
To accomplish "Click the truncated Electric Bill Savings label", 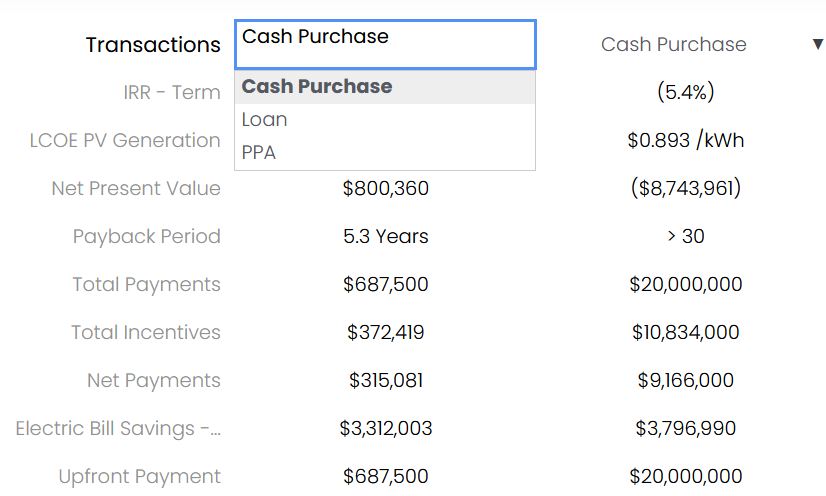I will click(118, 429).
